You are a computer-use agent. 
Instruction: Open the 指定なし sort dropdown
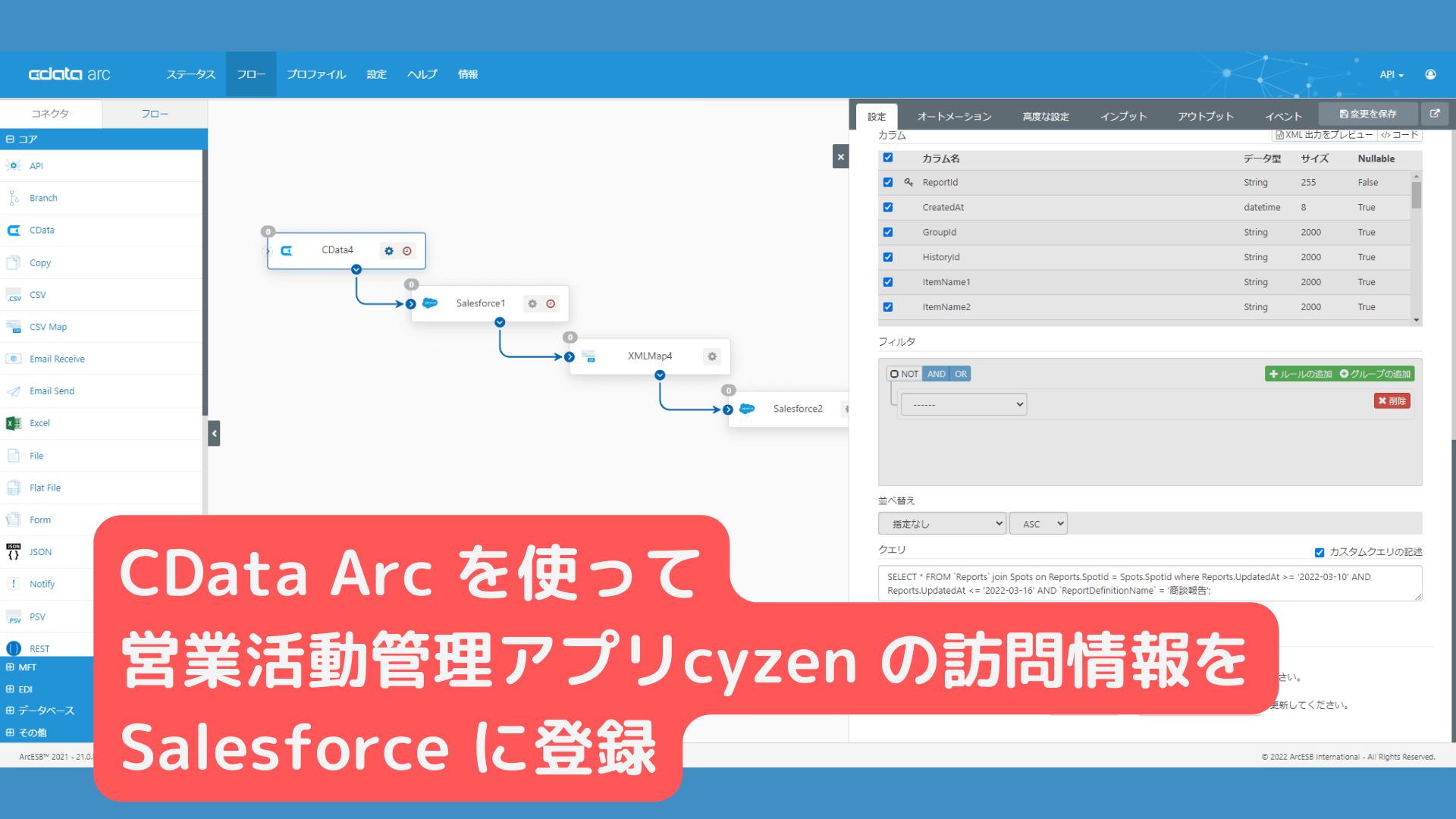pyautogui.click(x=942, y=523)
